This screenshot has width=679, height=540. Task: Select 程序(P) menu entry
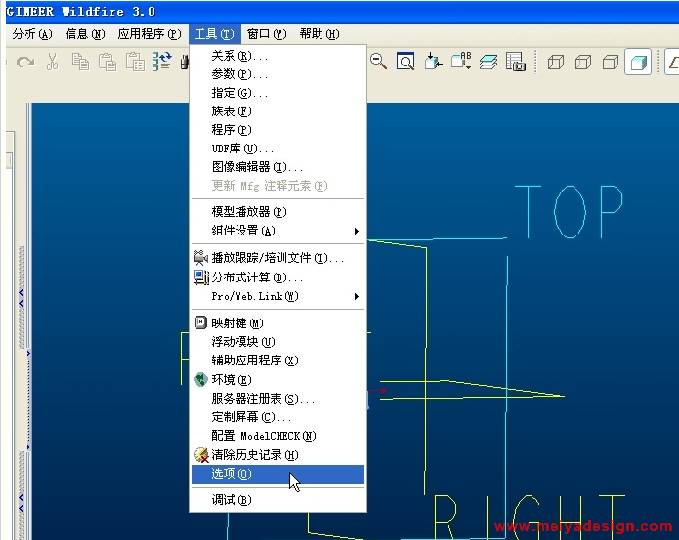(x=278, y=129)
